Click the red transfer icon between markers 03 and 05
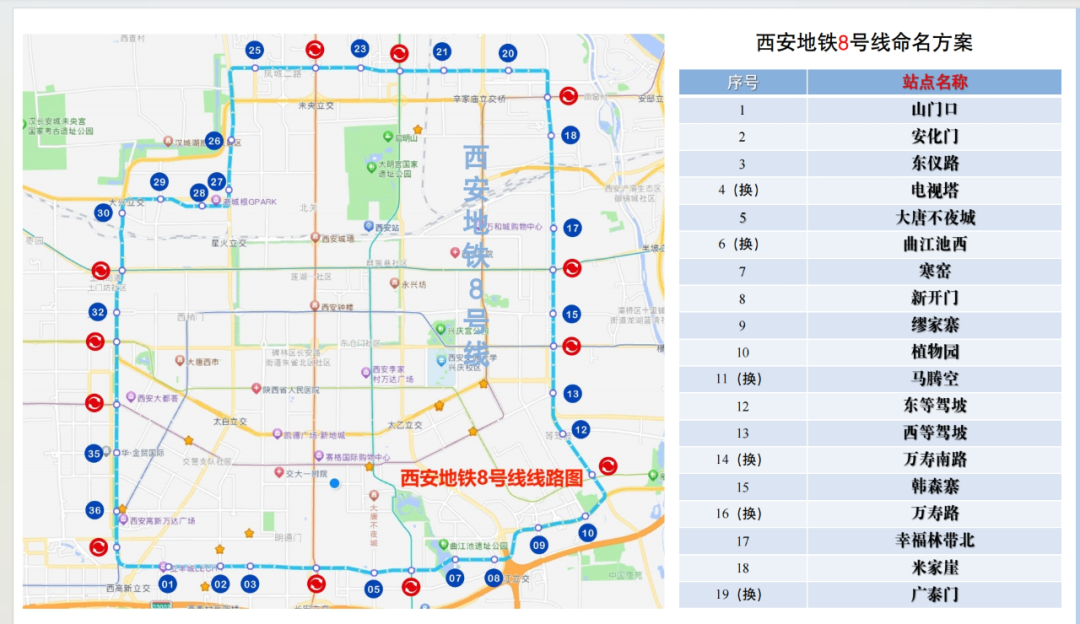 point(316,584)
